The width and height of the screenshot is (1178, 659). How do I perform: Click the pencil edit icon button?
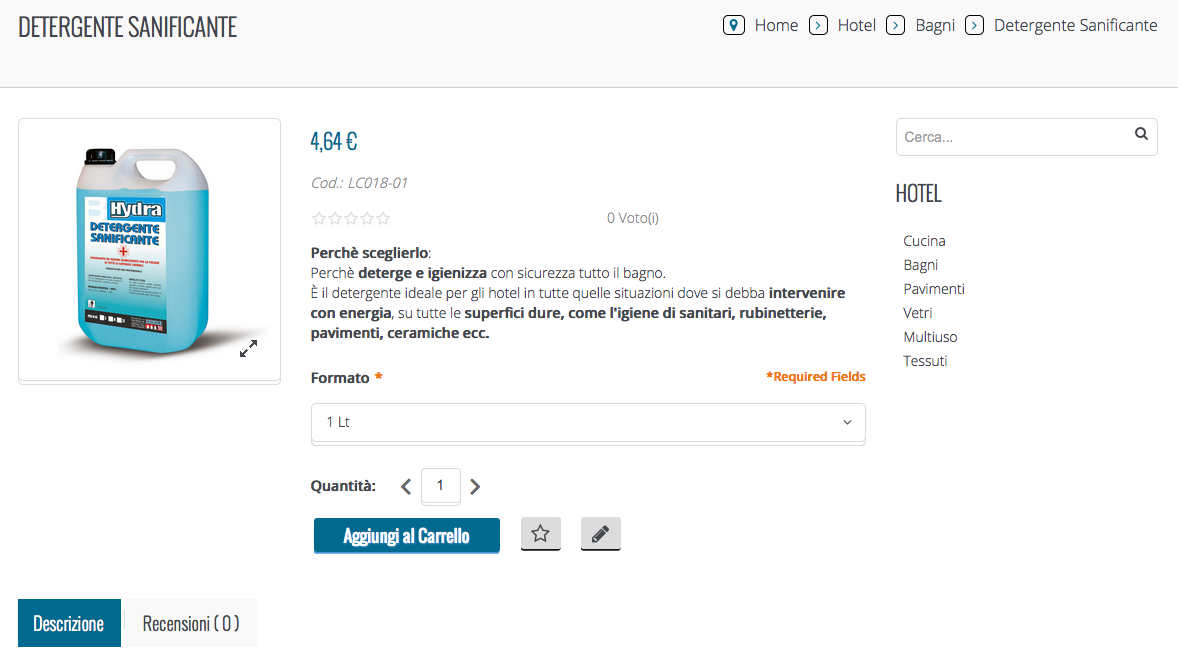tap(600, 534)
